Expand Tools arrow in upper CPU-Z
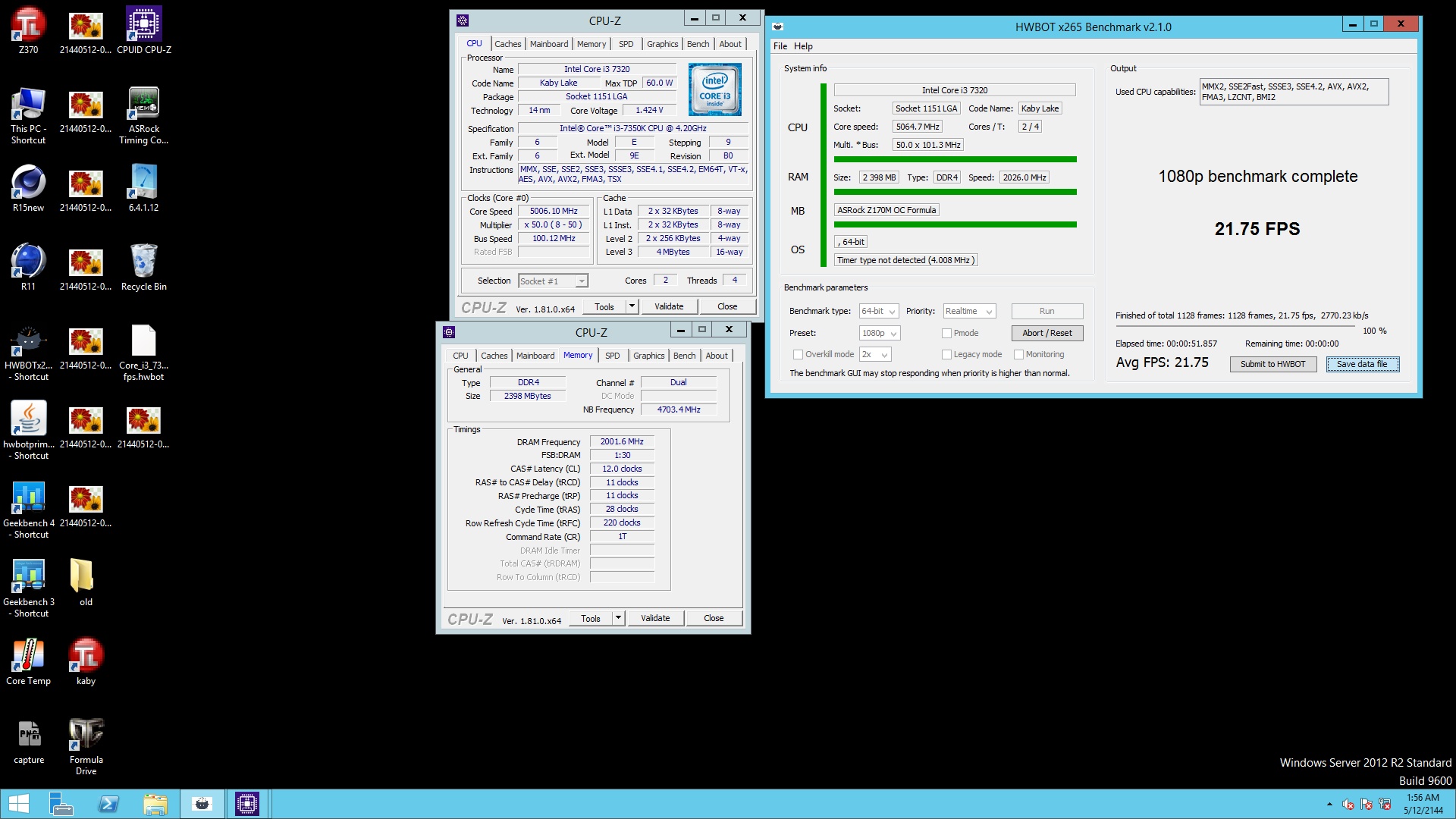Image resolution: width=1456 pixels, height=819 pixels. click(632, 306)
